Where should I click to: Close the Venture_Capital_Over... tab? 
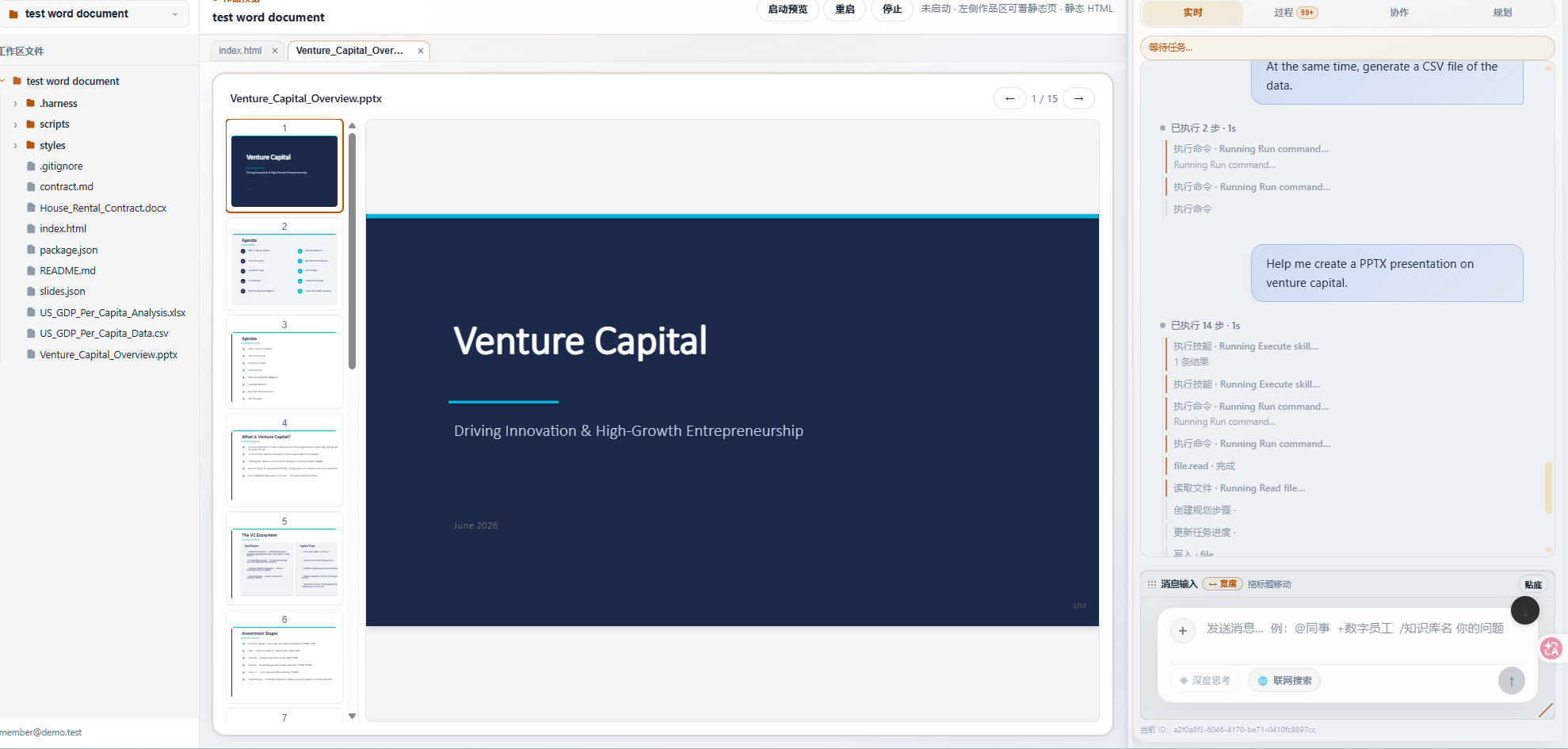421,51
